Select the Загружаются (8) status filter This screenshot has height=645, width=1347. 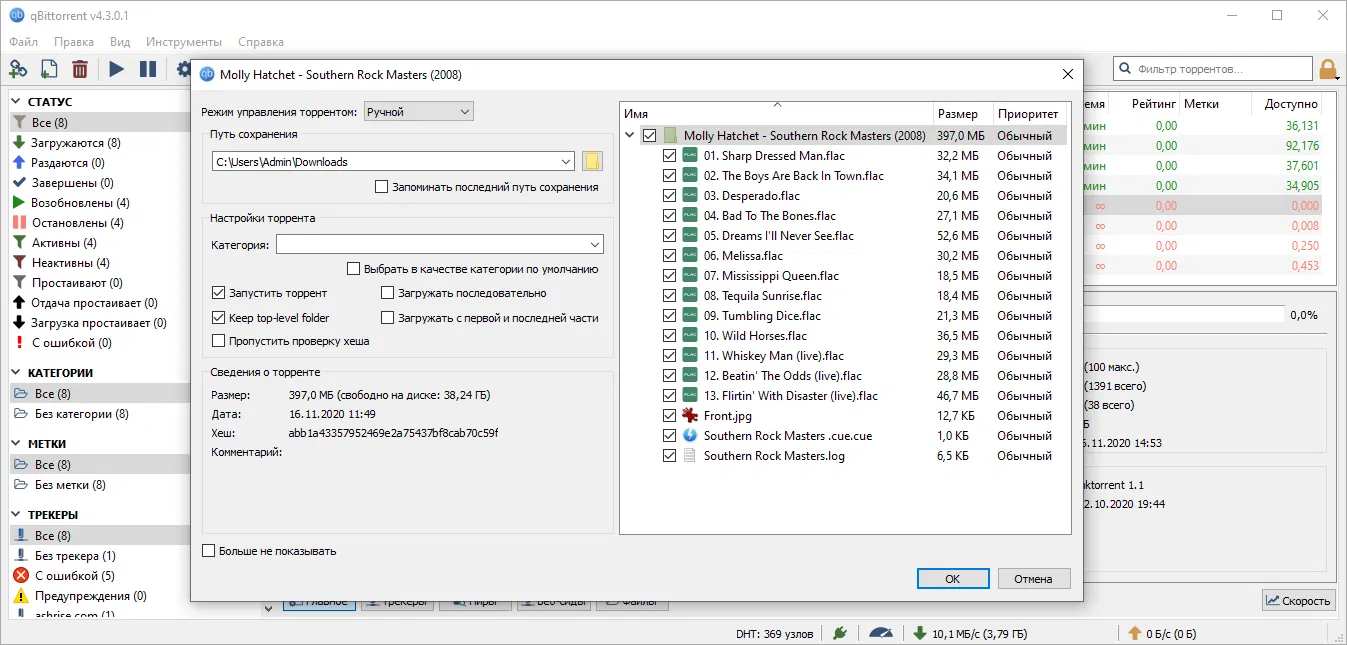click(76, 143)
